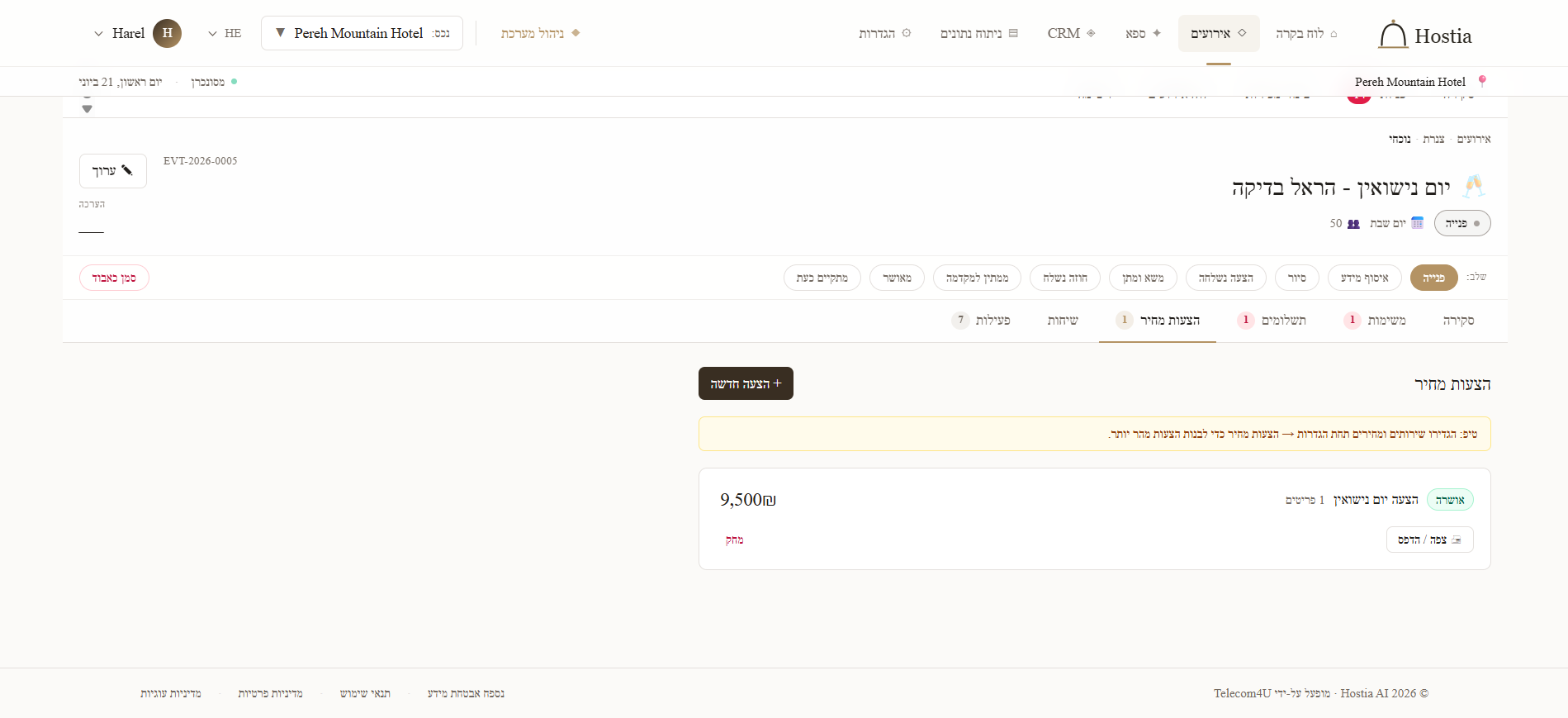
Task: Click the H user avatar
Action: click(167, 33)
